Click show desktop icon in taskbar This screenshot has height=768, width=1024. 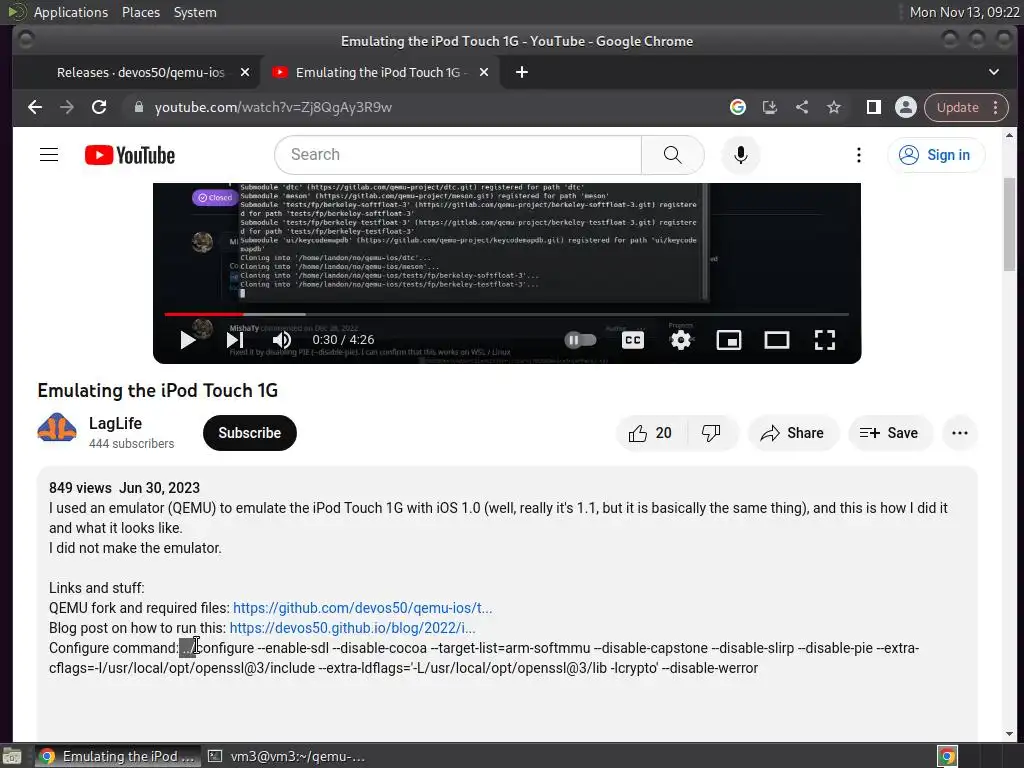tap(12, 756)
